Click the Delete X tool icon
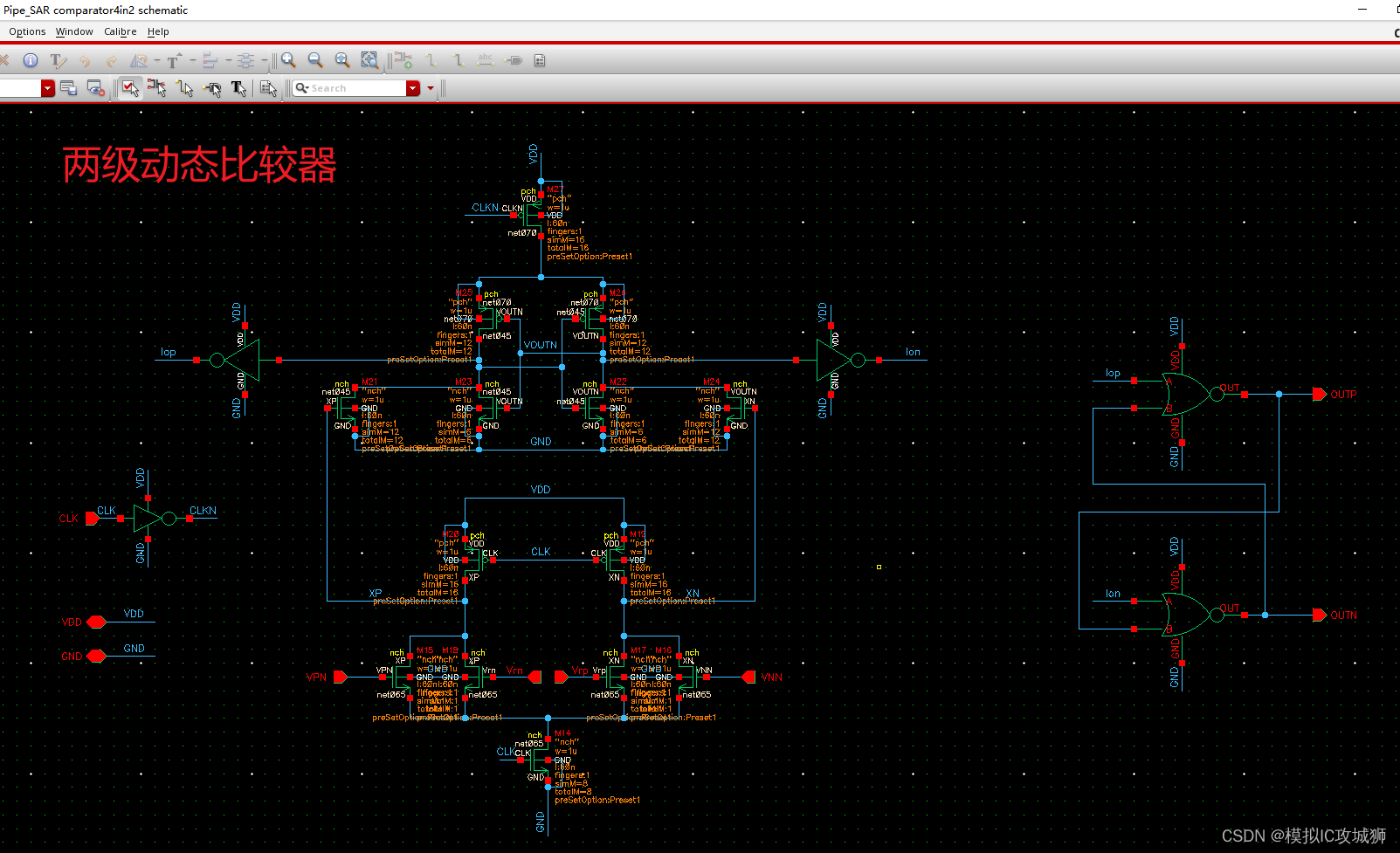Image resolution: width=1400 pixels, height=853 pixels. (4, 60)
